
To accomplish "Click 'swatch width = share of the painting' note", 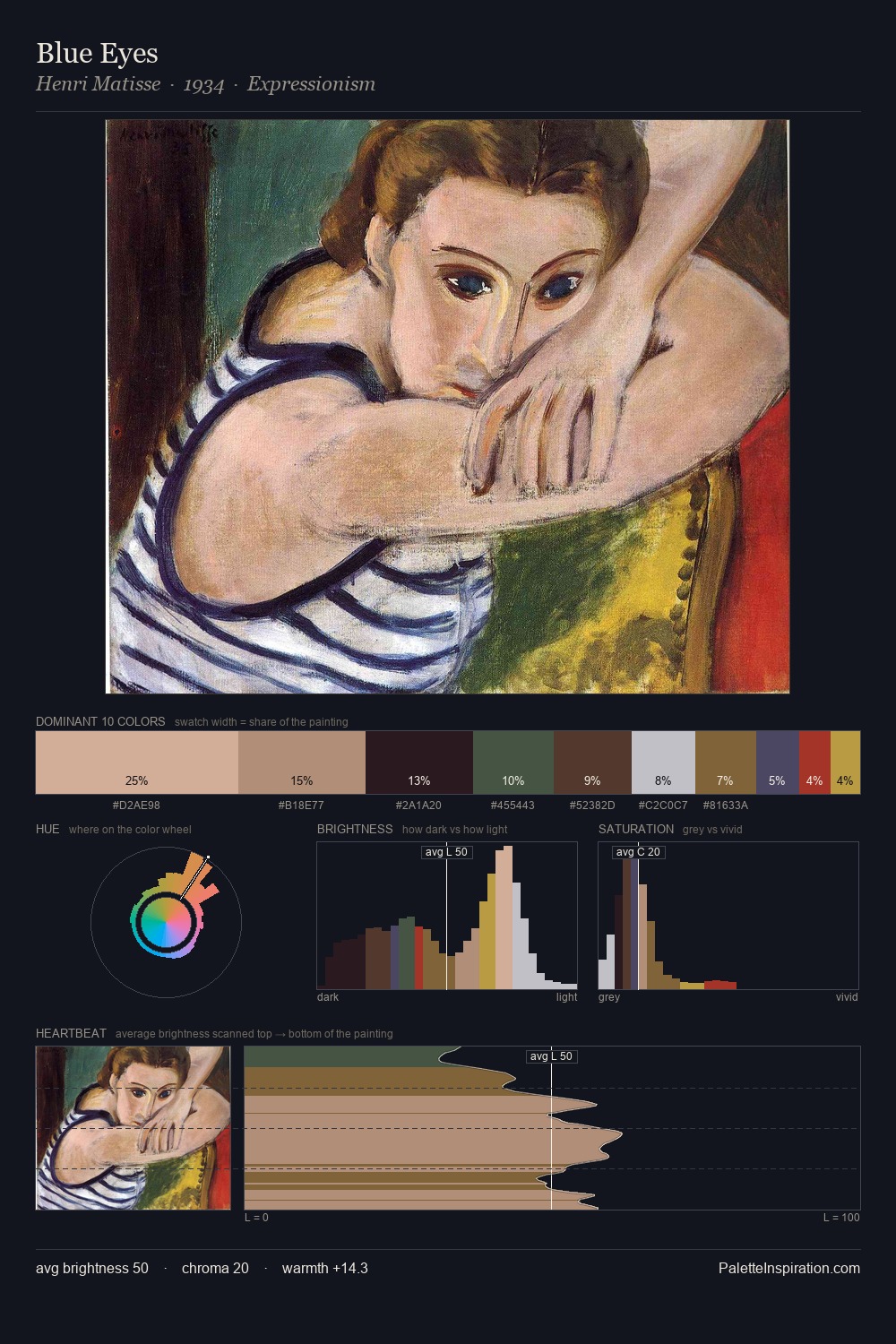I will click(262, 722).
